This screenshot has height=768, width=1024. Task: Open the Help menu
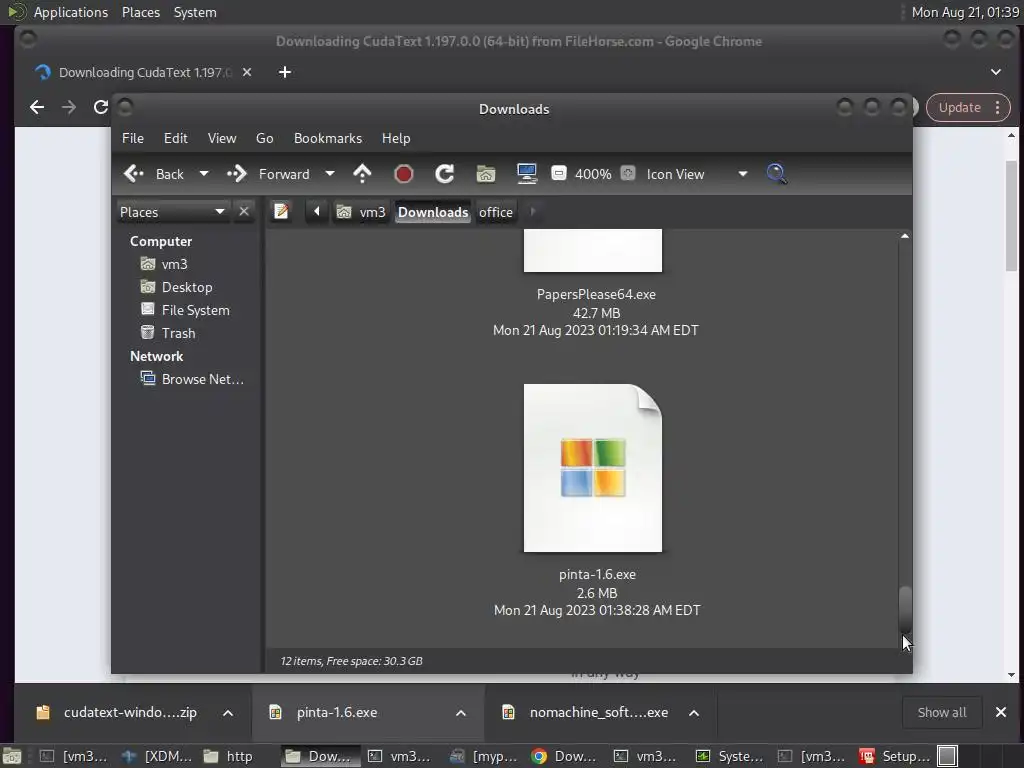pos(396,138)
